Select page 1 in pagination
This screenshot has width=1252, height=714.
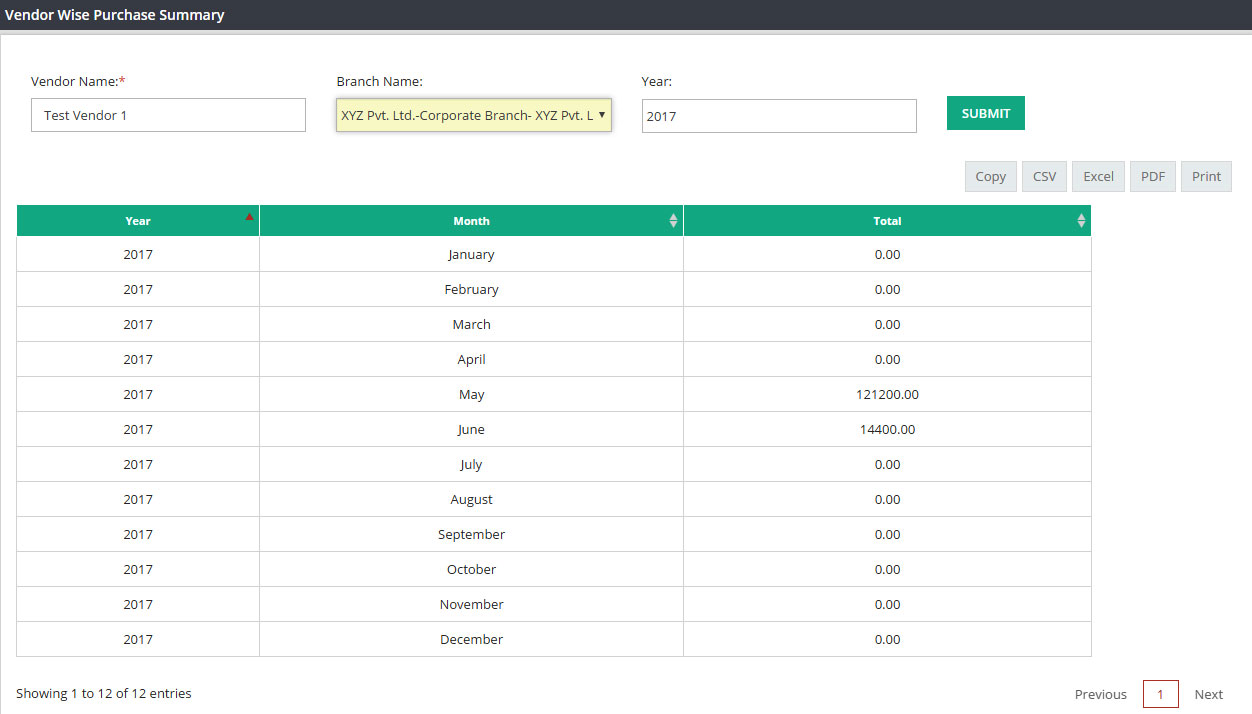click(1161, 694)
